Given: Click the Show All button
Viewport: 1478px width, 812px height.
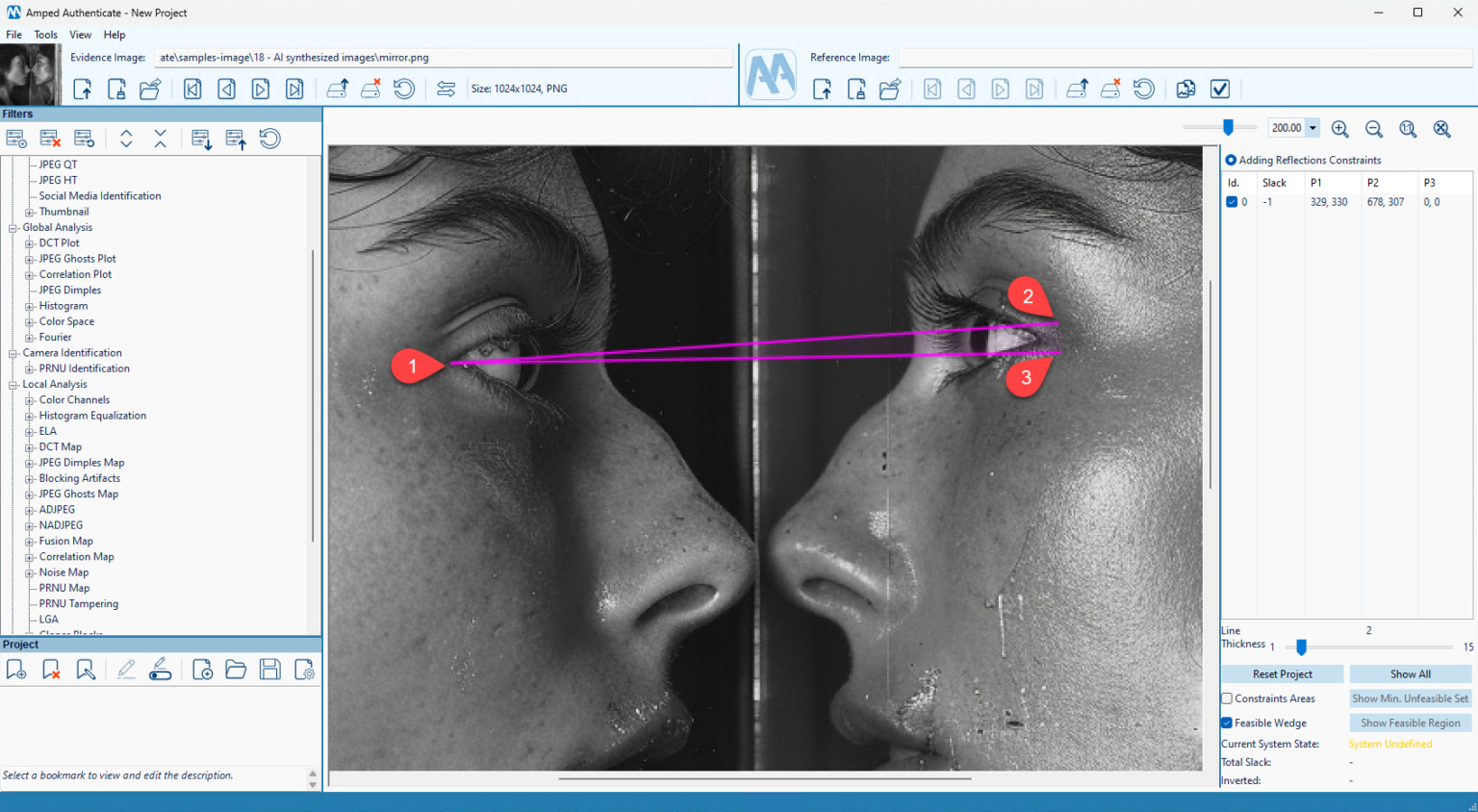Looking at the screenshot, I should click(x=1410, y=673).
